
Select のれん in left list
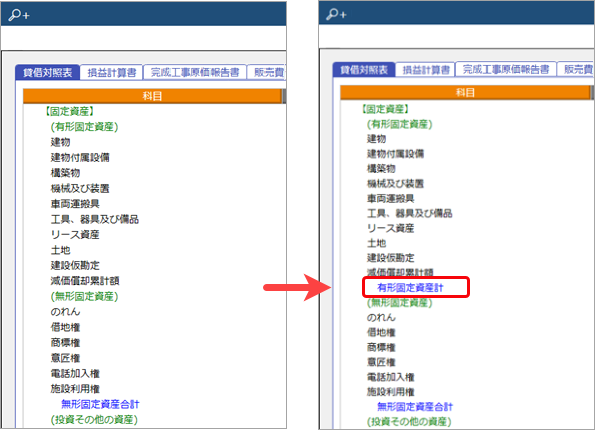(65, 312)
